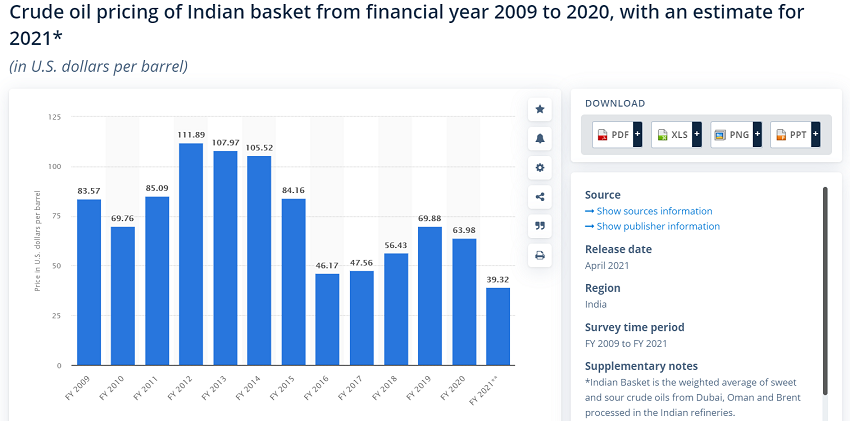Viewport: 850px width, 421px height.
Task: Download the chart as PDF
Action: [612, 135]
